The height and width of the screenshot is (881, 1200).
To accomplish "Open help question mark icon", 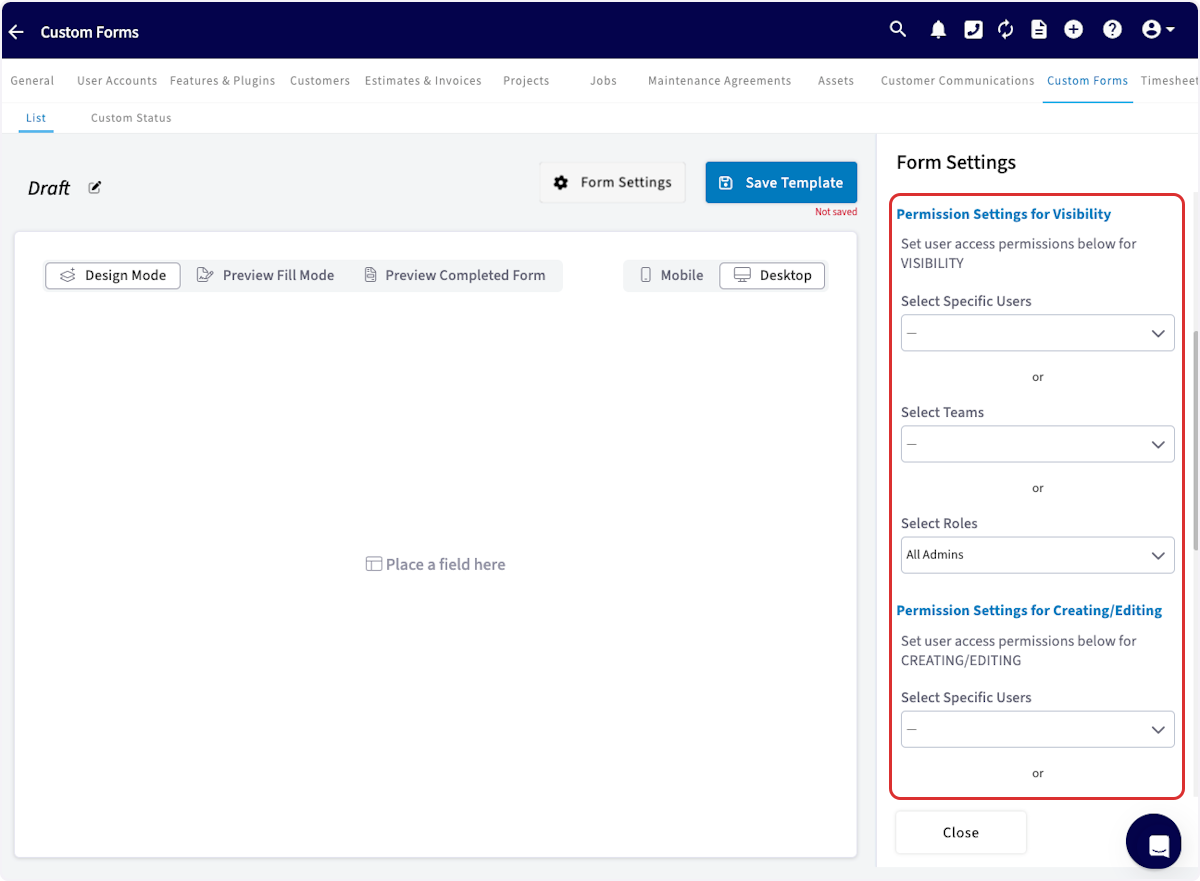I will click(x=1112, y=30).
